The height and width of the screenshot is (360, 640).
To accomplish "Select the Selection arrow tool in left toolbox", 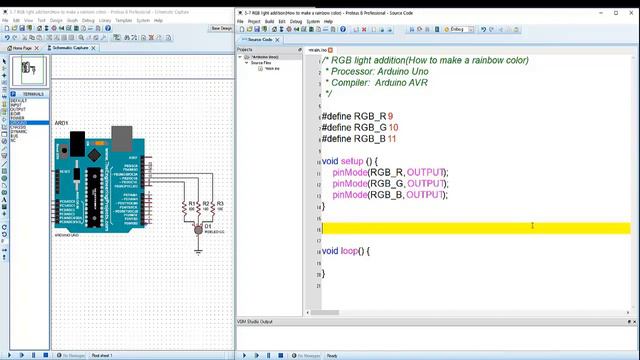I will 4,61.
